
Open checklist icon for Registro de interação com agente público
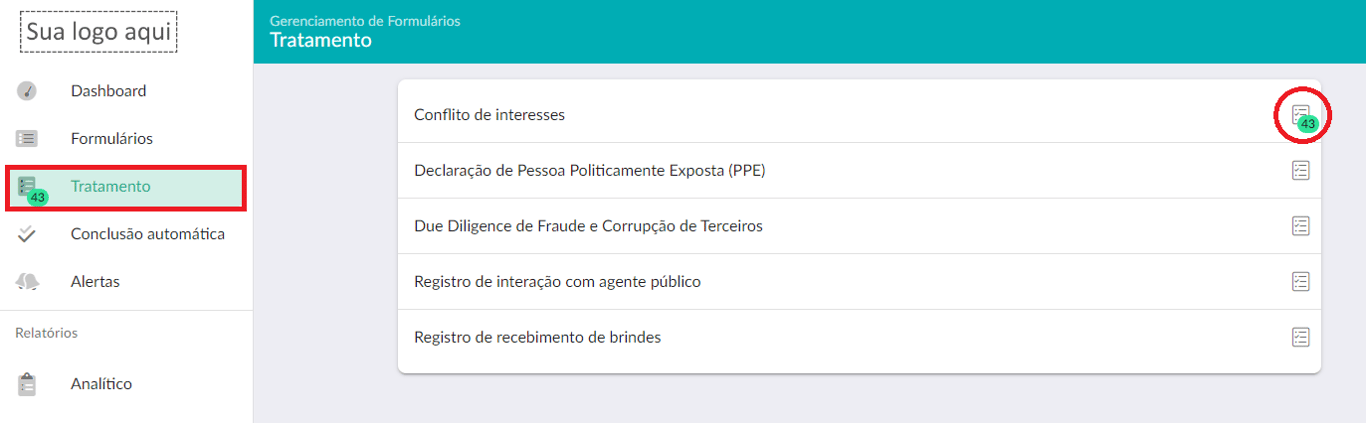1300,282
